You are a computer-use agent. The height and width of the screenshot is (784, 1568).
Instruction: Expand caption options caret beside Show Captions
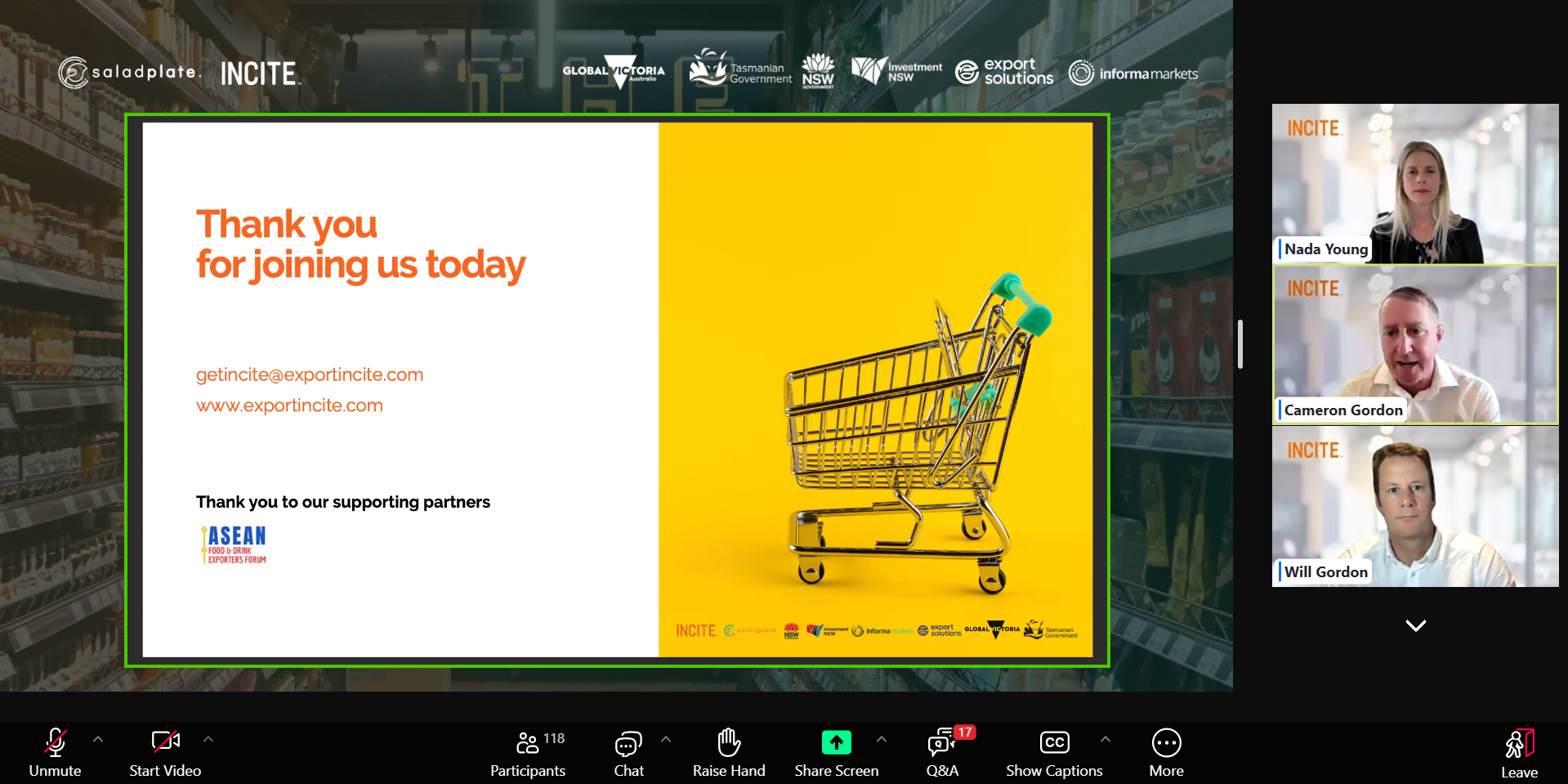point(1105,739)
